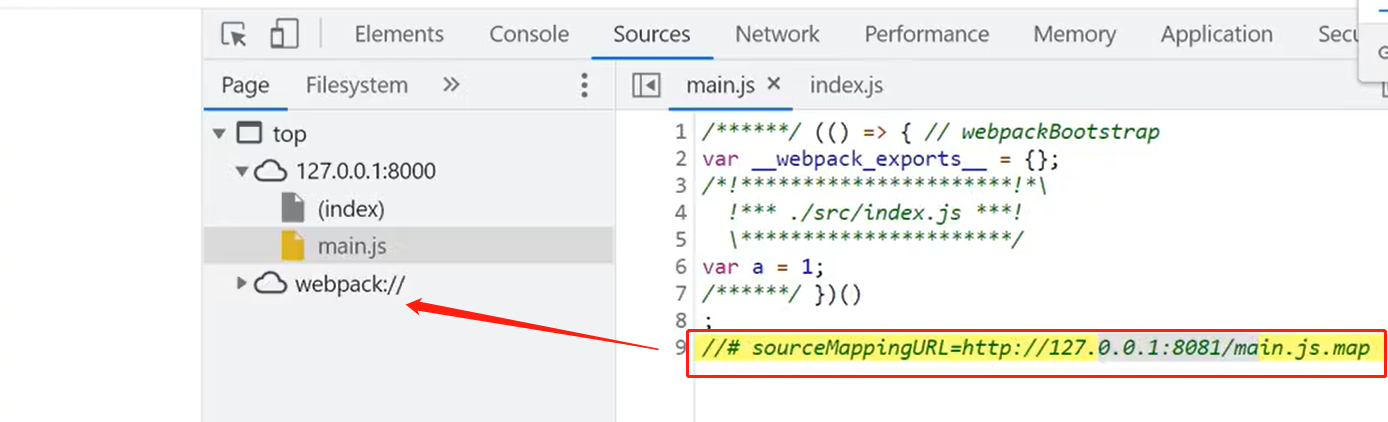The image size is (1388, 422).
Task: Open the (index) file in navigator
Action: pos(351,209)
